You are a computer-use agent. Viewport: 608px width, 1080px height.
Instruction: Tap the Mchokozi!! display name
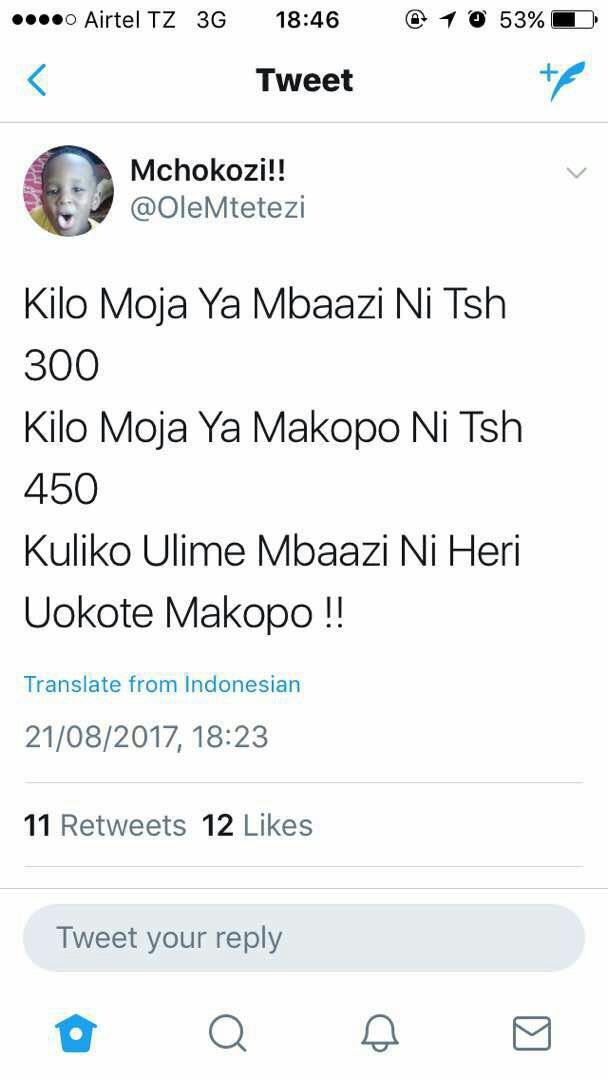[208, 171]
